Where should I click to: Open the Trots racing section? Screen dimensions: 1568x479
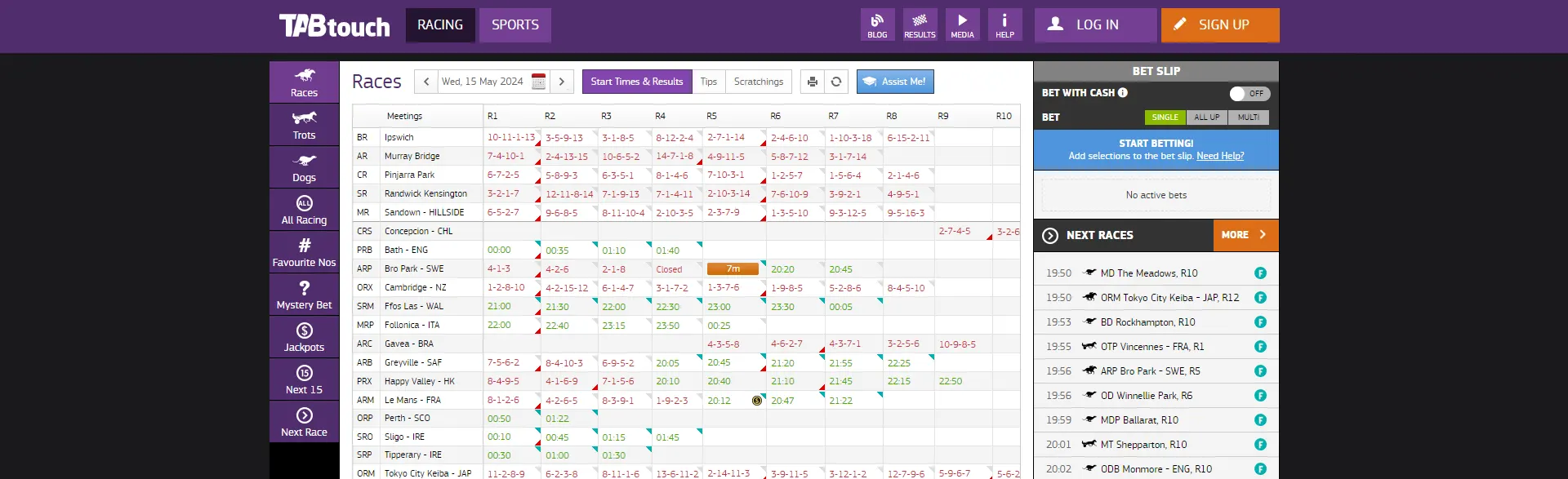[x=304, y=125]
